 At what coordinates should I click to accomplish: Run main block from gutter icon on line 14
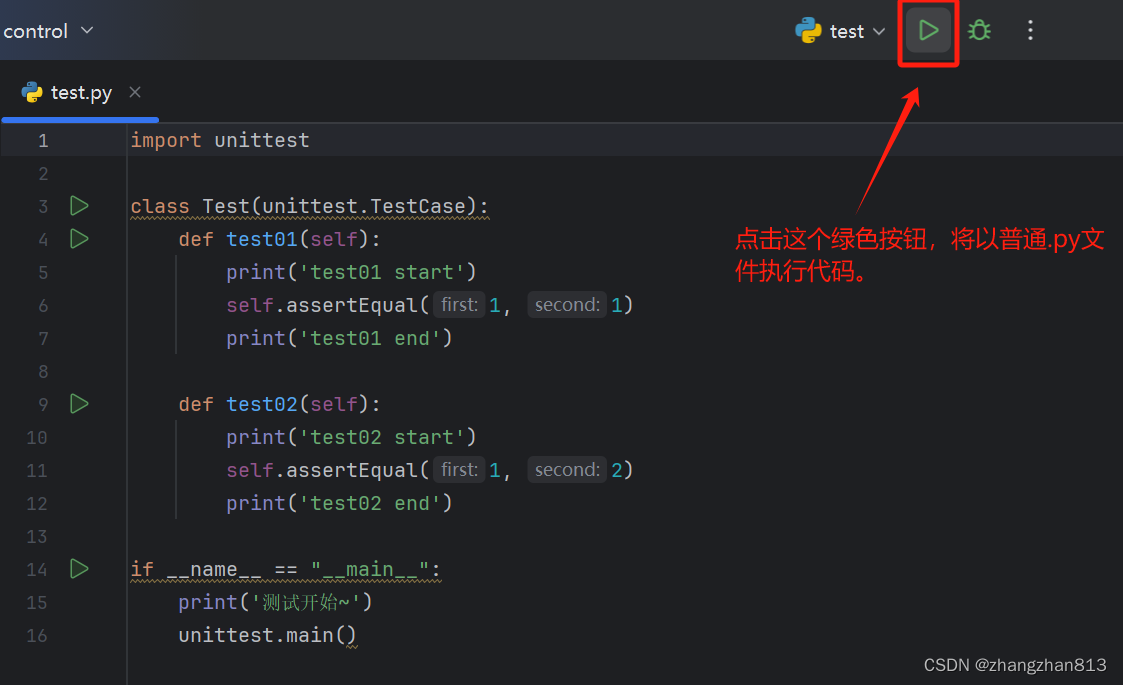click(79, 569)
